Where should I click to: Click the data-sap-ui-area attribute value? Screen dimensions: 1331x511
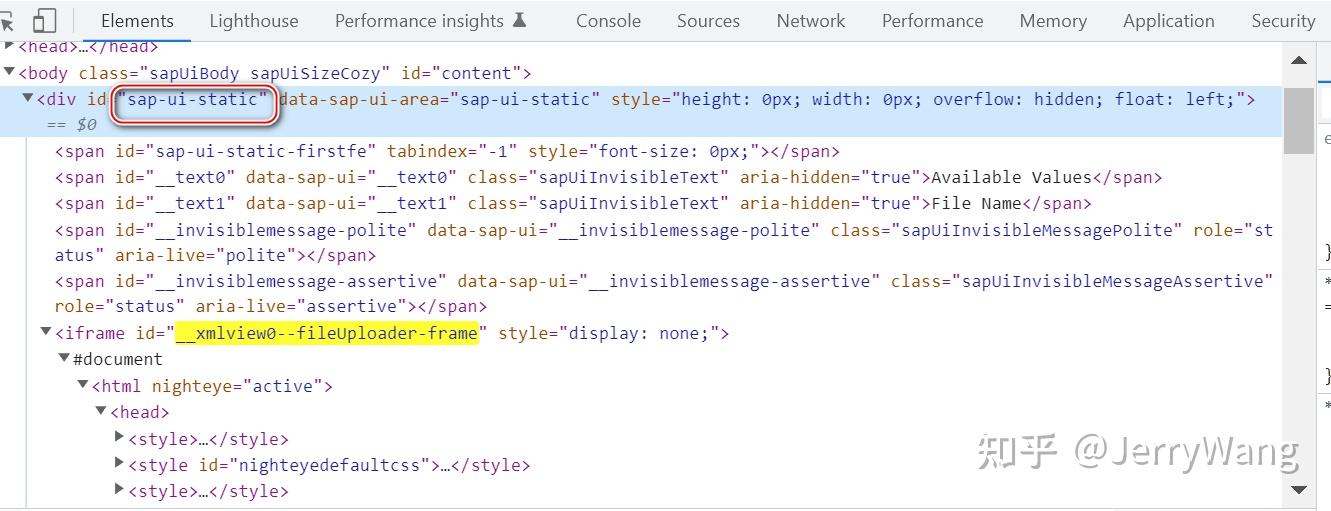click(529, 99)
